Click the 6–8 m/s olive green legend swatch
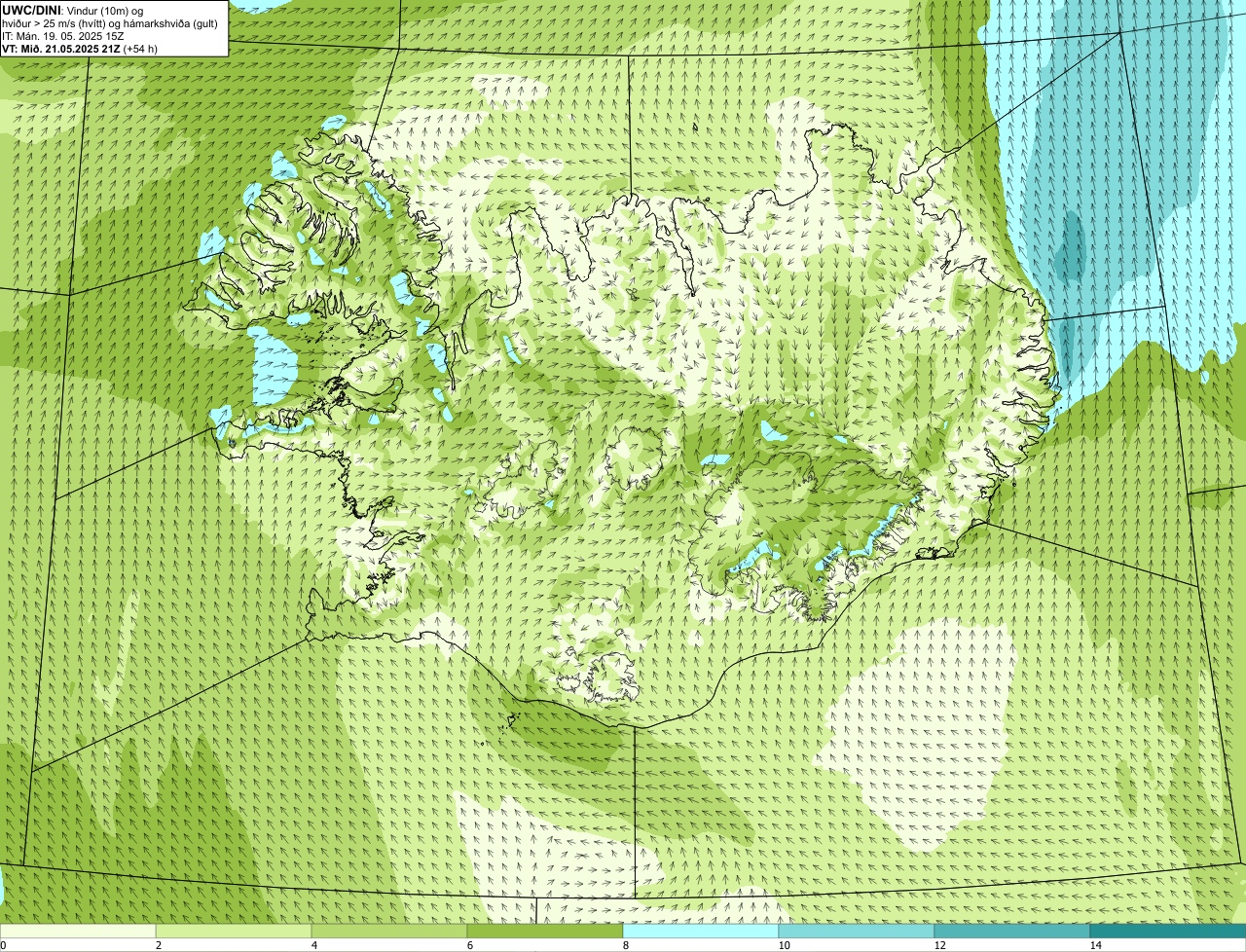This screenshot has height=952, width=1246. (545, 931)
